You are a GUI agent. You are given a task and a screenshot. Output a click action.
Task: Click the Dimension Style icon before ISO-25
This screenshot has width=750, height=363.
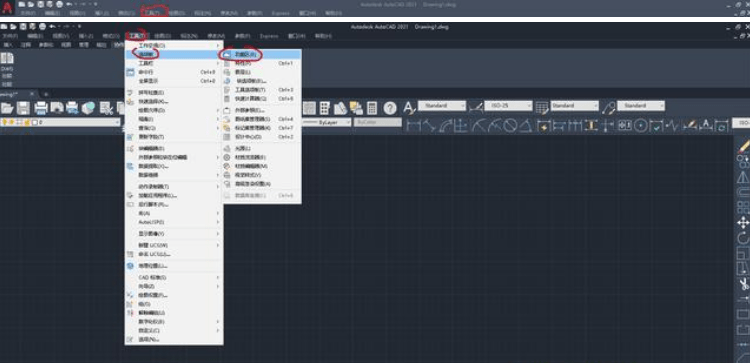[475, 108]
